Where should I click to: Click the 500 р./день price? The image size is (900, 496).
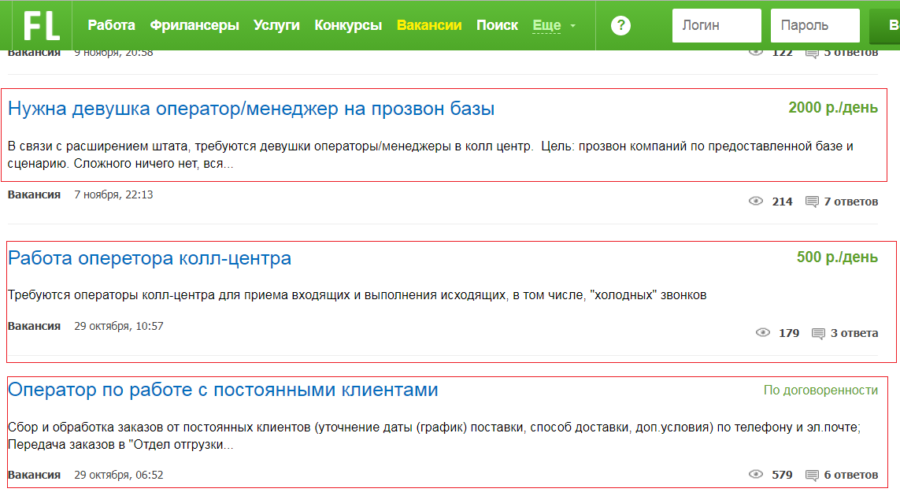tap(837, 257)
